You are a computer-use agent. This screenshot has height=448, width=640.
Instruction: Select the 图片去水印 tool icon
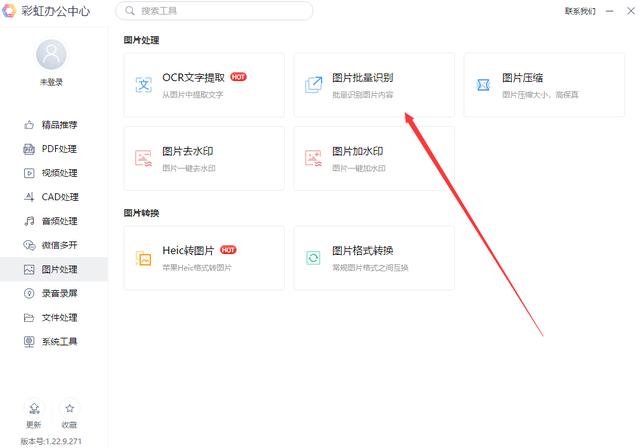click(144, 158)
